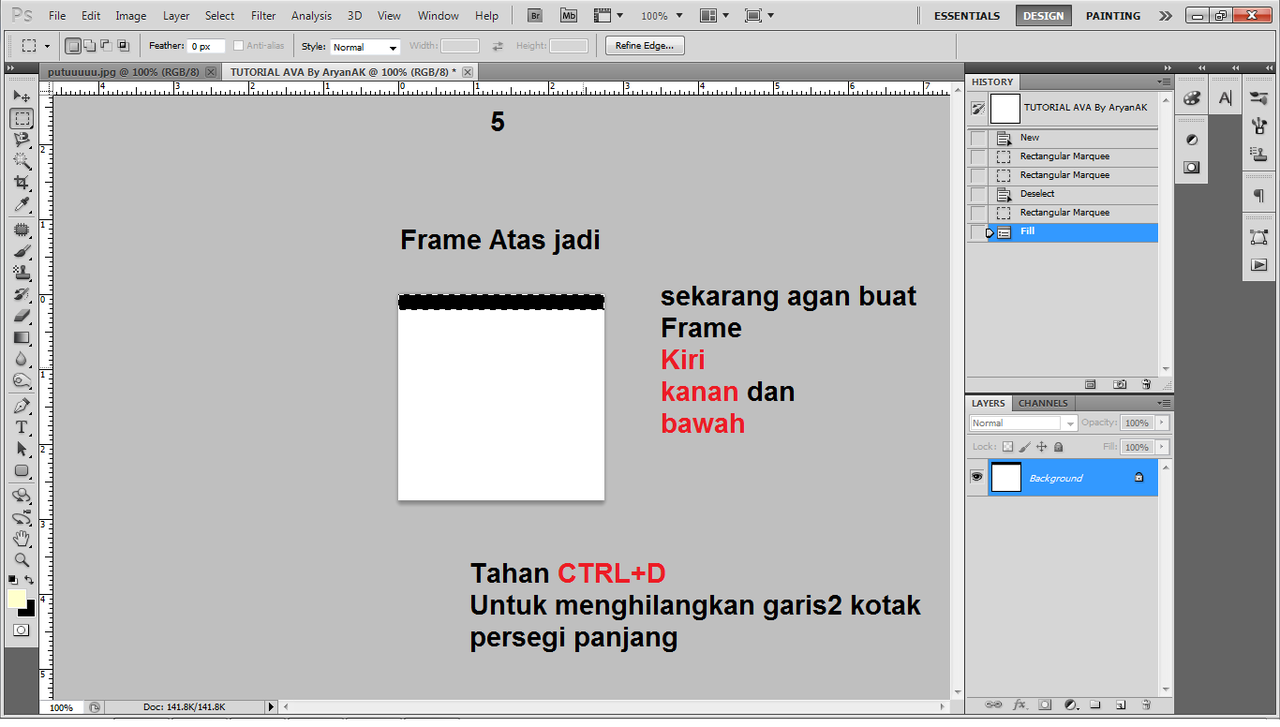Open the Analysis menu
Screen dimensions: 1280x727
(x=311, y=16)
